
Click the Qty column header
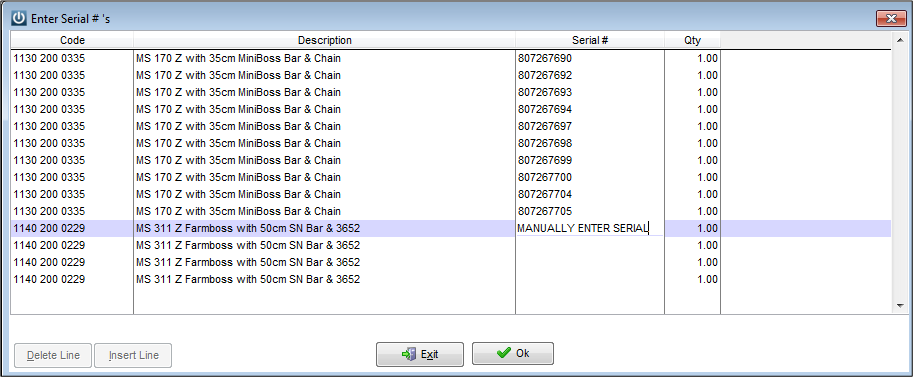tap(692, 40)
